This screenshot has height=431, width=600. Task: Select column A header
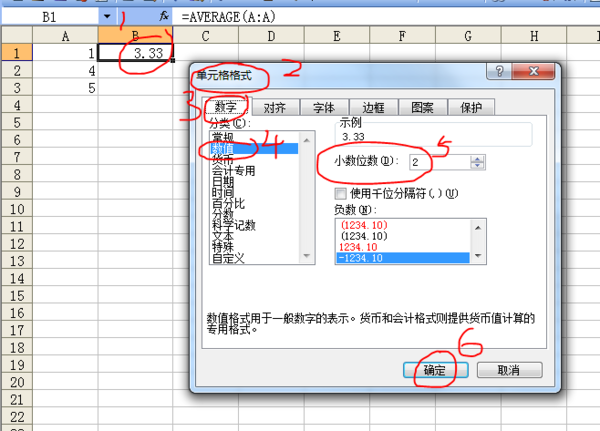[x=65, y=36]
